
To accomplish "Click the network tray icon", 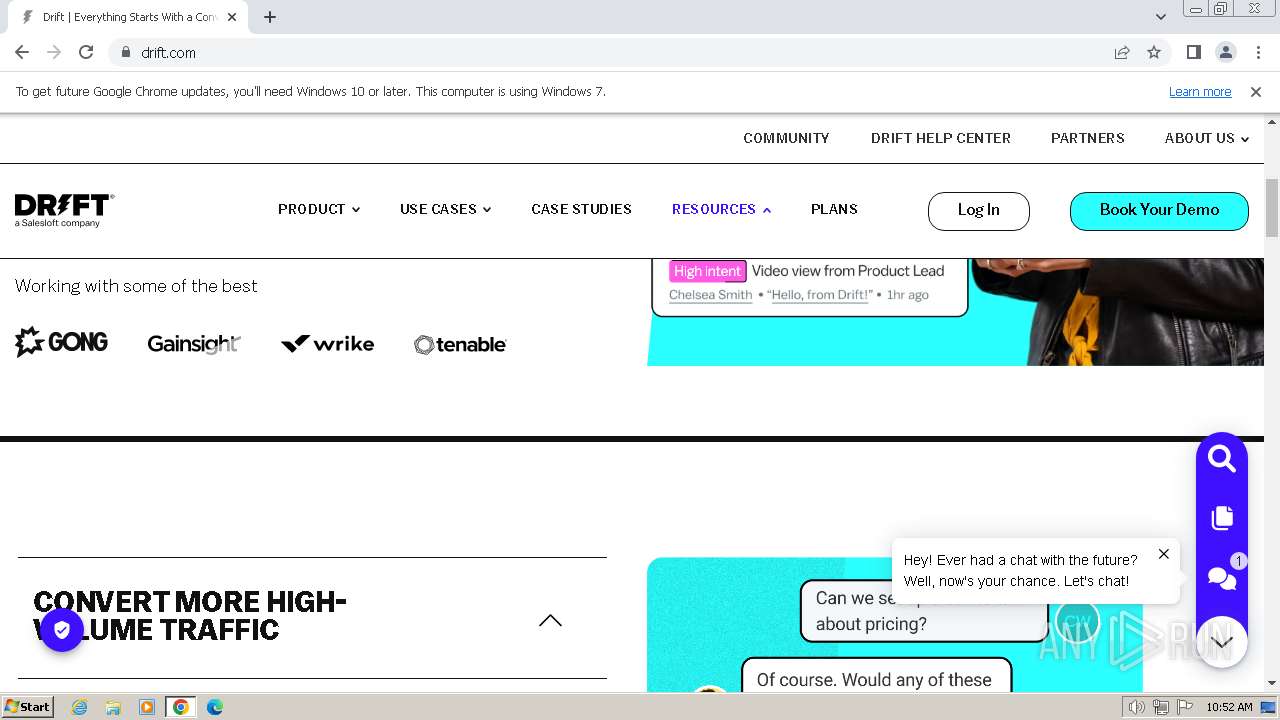I will [x=1160, y=707].
